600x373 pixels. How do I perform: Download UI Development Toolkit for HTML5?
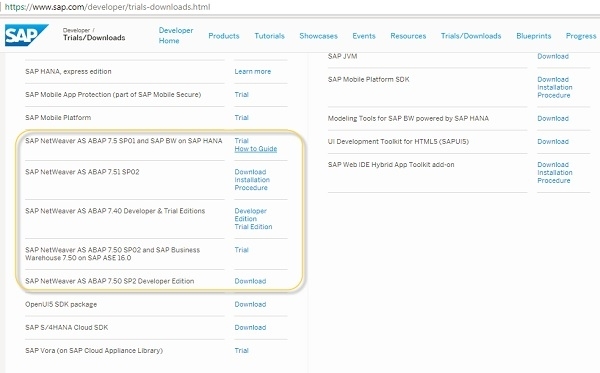(x=553, y=142)
